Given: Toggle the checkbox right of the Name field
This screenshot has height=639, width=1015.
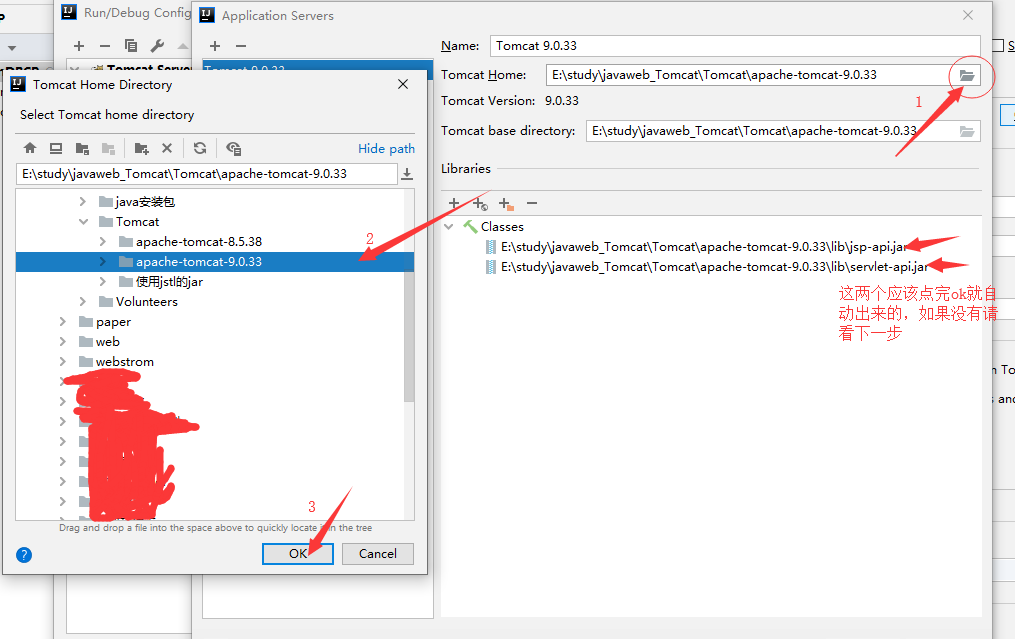Looking at the screenshot, I should (998, 46).
